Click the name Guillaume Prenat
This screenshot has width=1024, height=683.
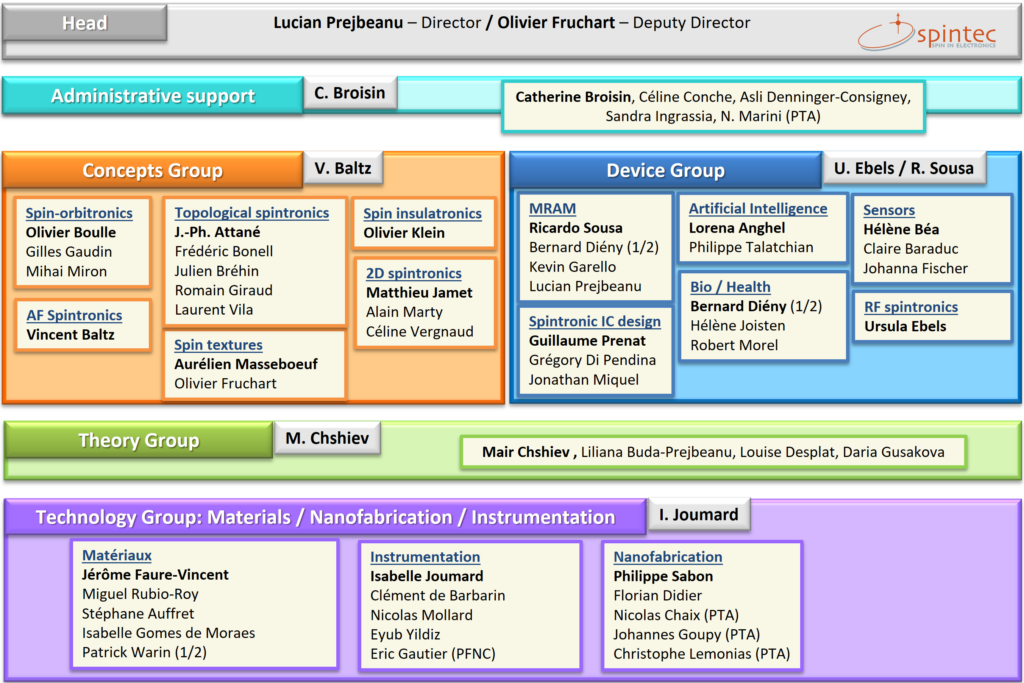[587, 341]
